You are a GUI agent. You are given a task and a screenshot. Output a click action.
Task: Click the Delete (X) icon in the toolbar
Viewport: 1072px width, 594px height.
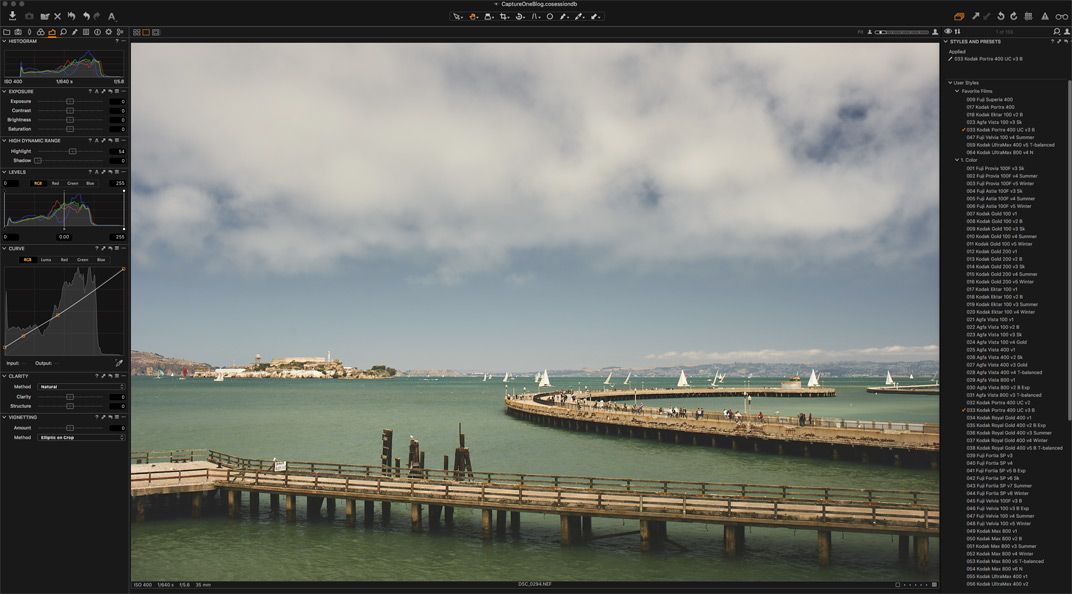tap(57, 16)
